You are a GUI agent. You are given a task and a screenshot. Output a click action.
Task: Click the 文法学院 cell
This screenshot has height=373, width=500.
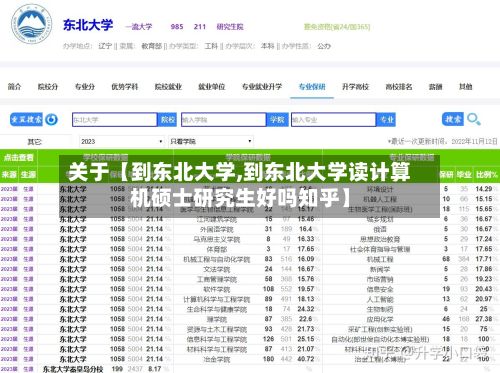[x=217, y=269]
